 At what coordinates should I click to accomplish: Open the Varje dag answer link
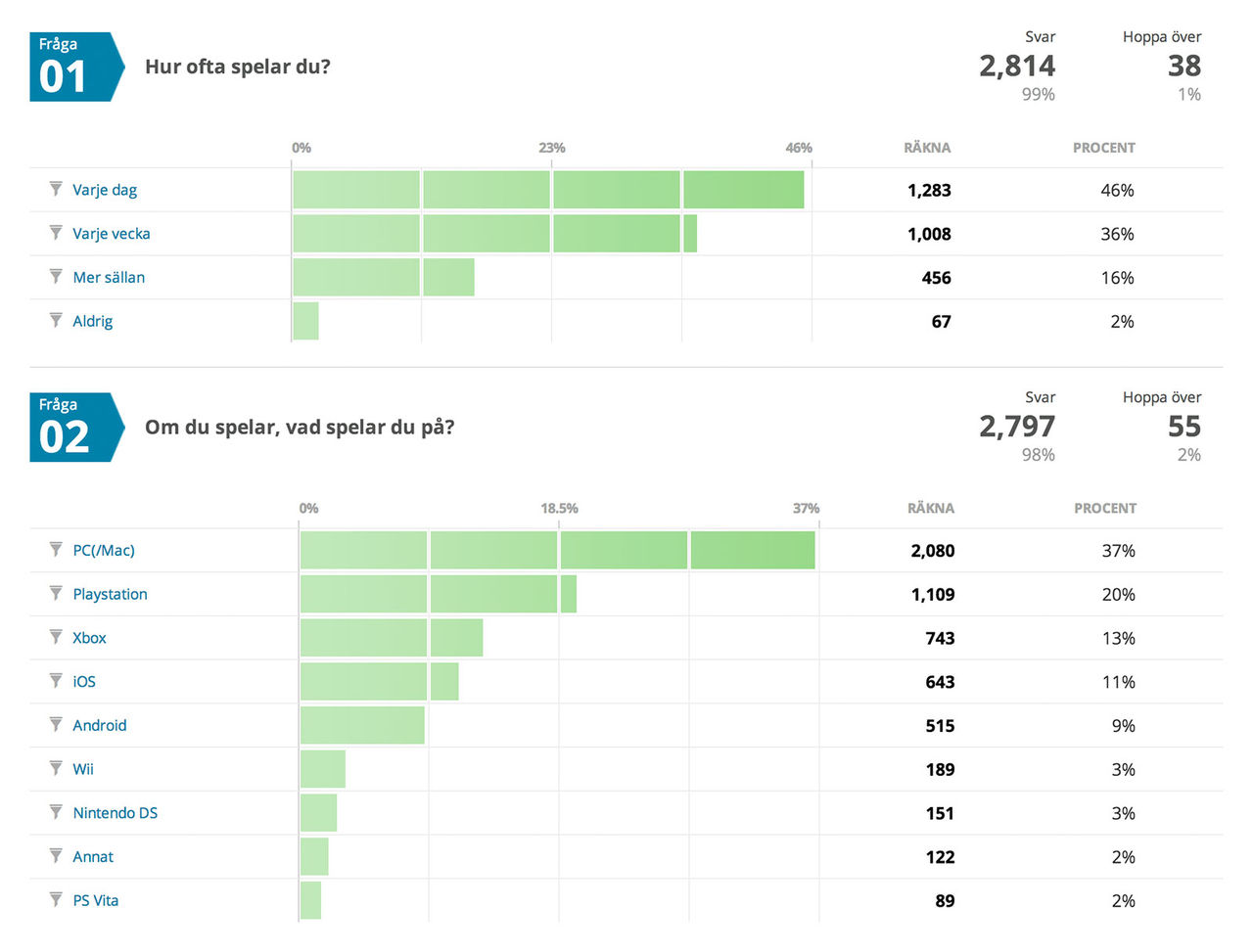pos(105,190)
